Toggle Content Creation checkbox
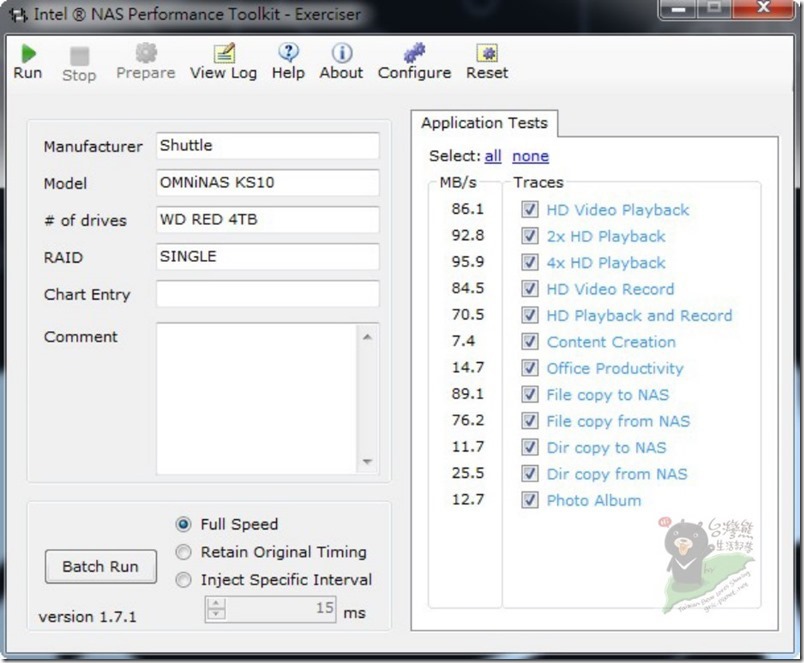 click(x=530, y=341)
